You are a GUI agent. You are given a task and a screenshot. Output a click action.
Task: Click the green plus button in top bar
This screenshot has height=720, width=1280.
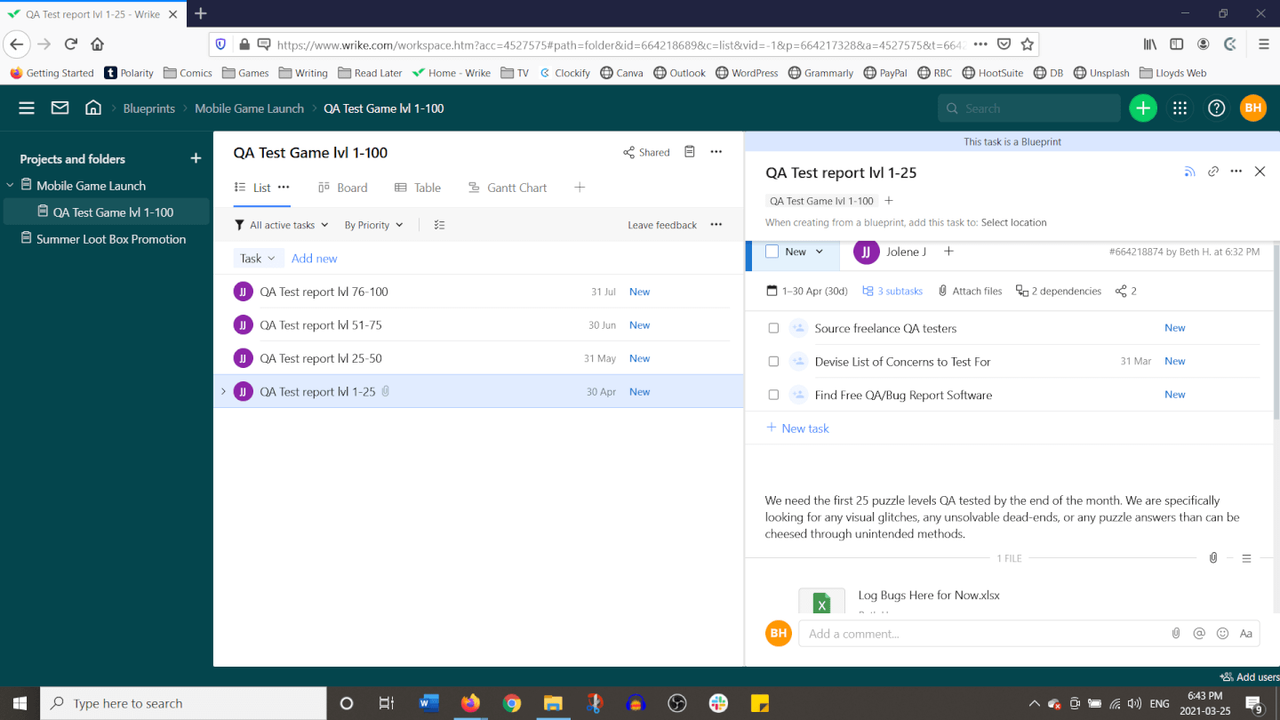[1143, 107]
